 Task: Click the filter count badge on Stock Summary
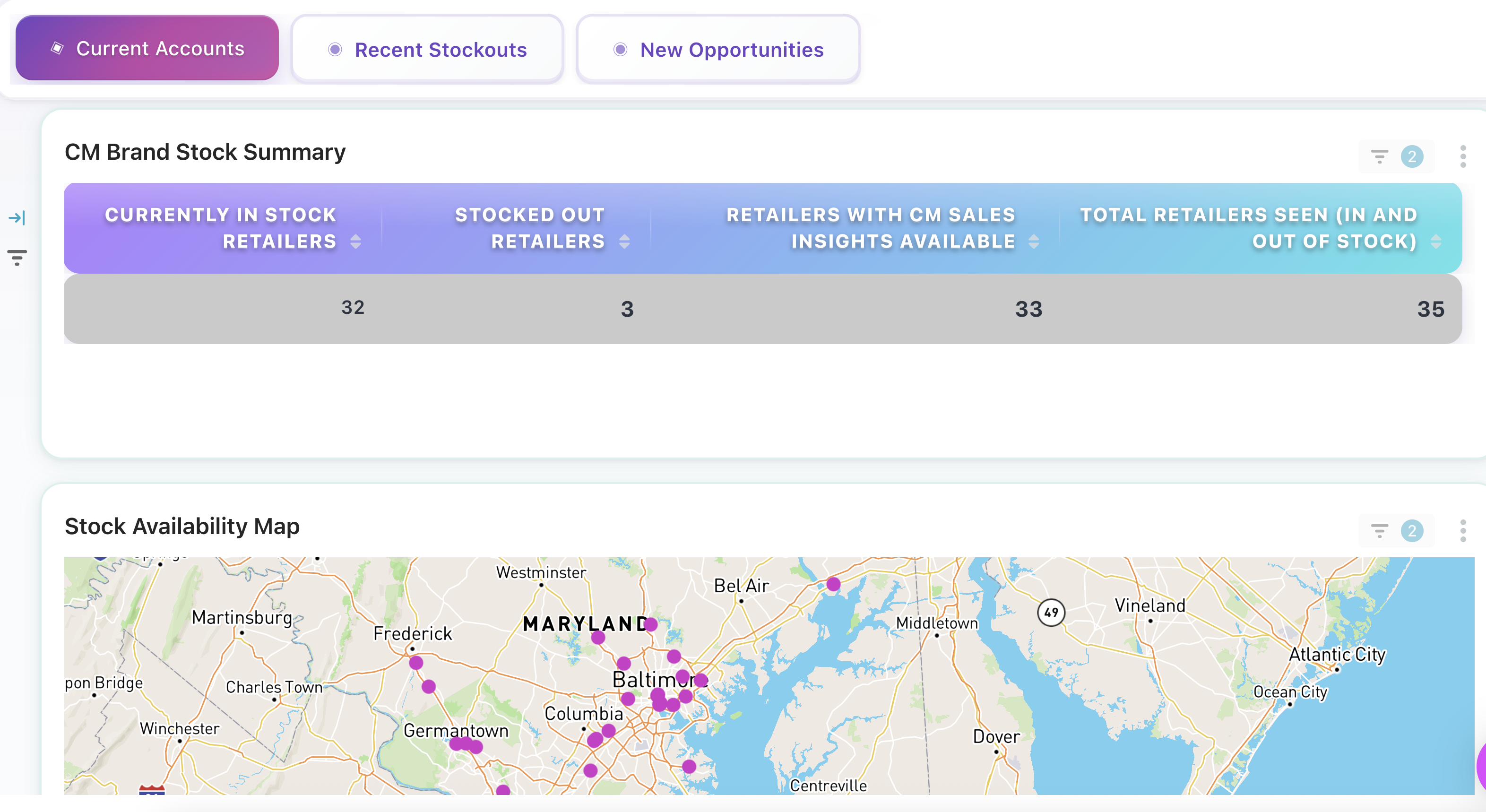coord(1412,155)
